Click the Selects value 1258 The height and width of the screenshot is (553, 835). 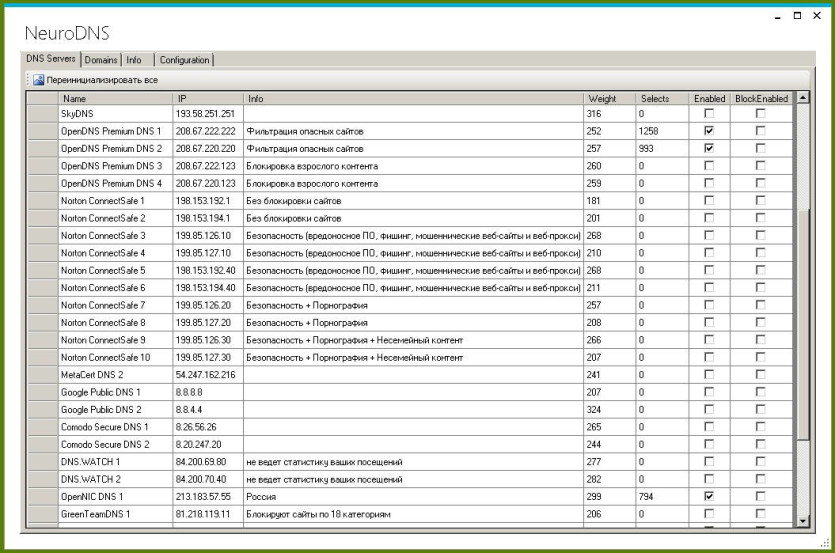[x=662, y=131]
